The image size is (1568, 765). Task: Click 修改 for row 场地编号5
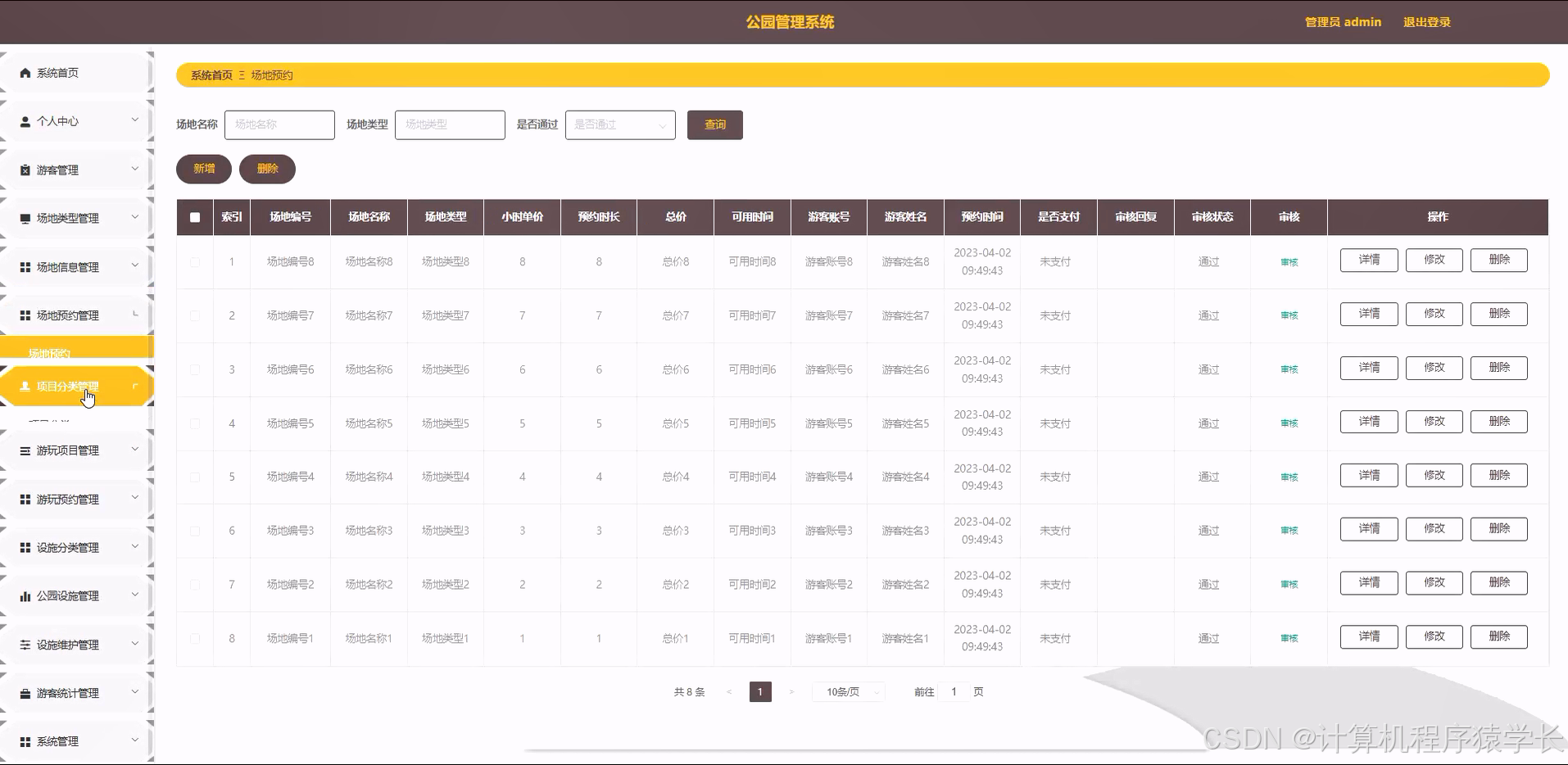click(x=1434, y=422)
